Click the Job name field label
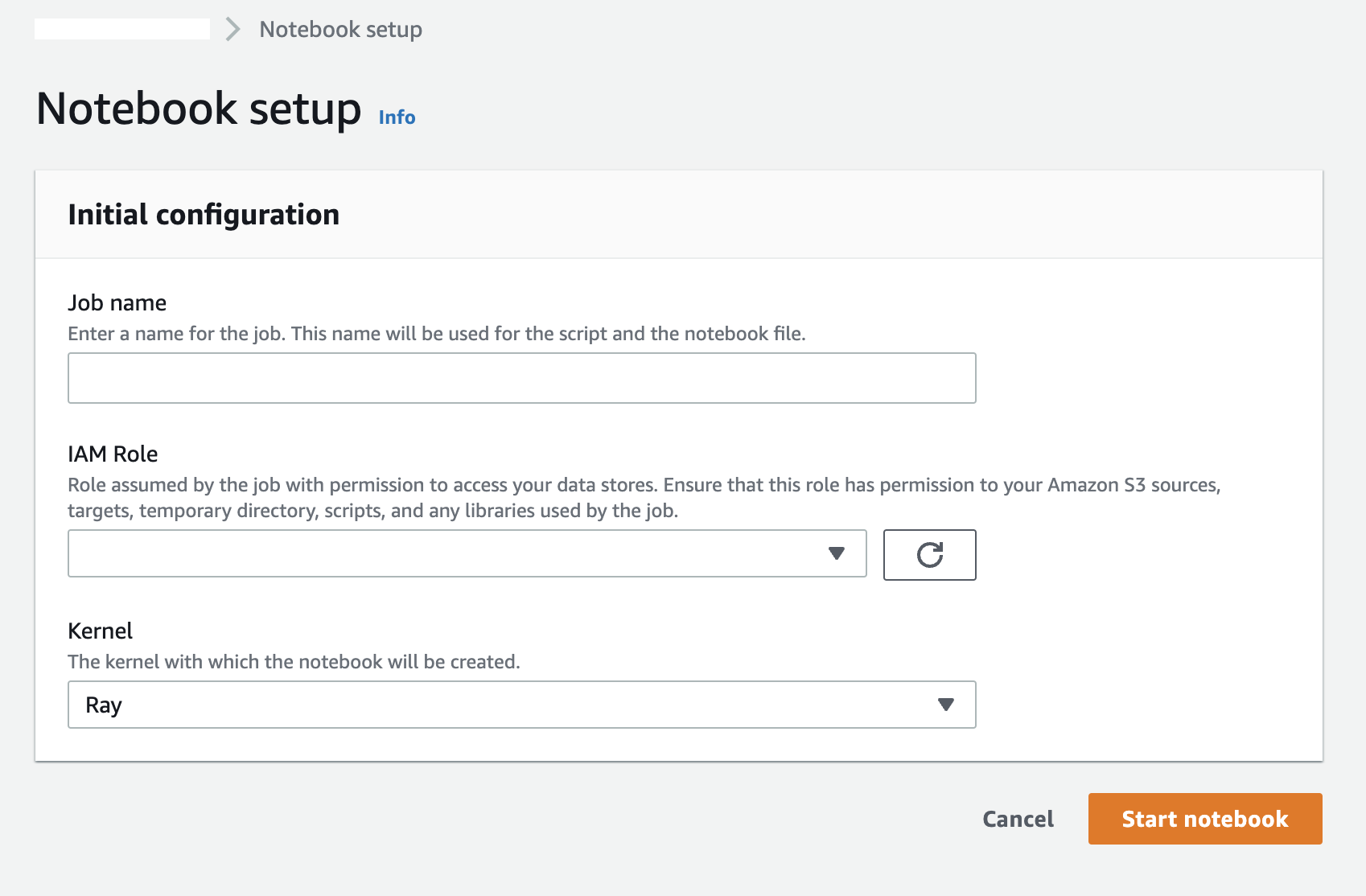 117,302
